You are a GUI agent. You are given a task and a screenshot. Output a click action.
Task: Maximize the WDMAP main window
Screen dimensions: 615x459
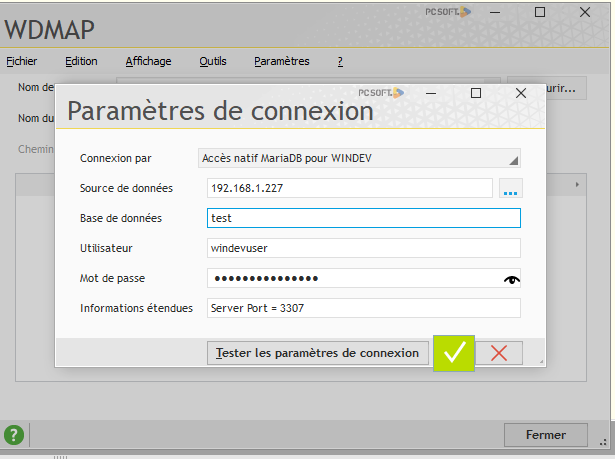(x=540, y=12)
